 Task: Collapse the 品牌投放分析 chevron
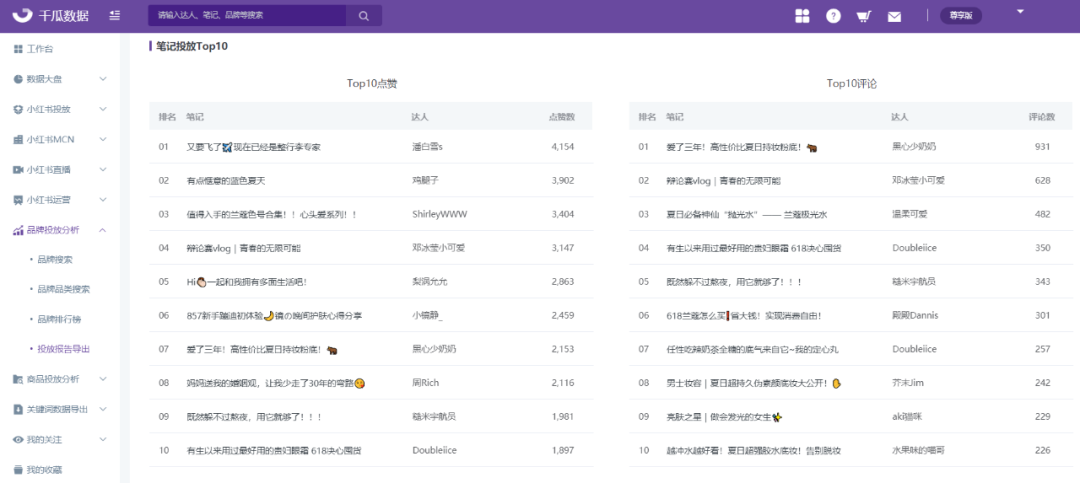[x=103, y=229]
